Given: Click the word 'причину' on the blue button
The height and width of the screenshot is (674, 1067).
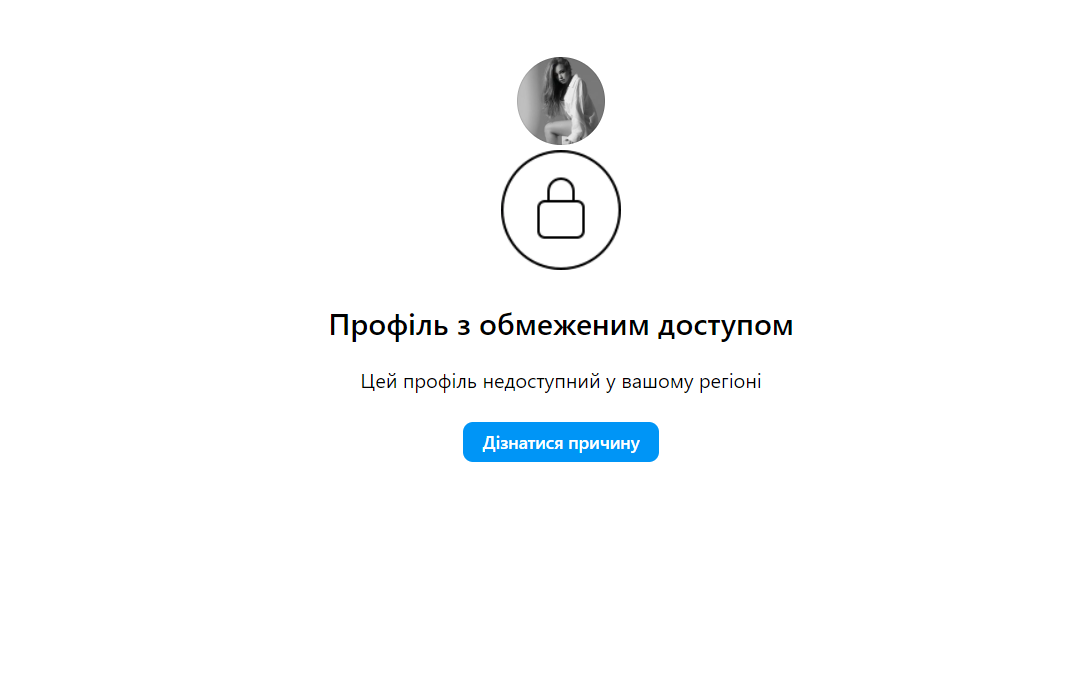Looking at the screenshot, I should (x=604, y=443).
